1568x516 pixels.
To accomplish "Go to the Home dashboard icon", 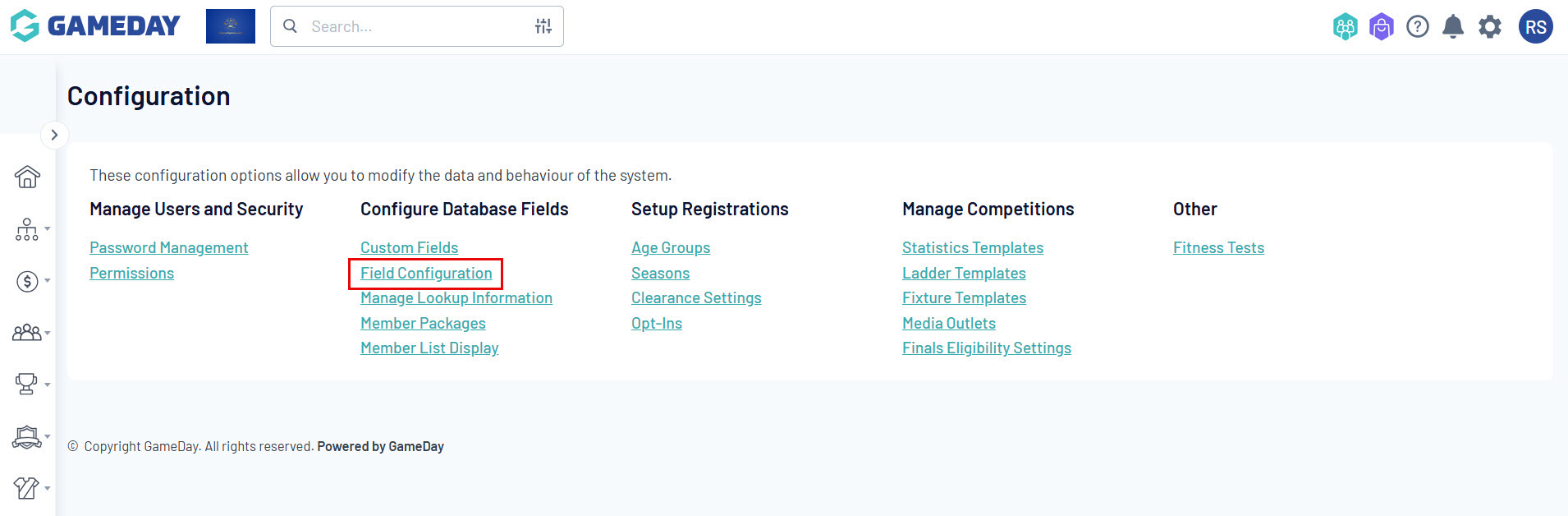I will [x=27, y=177].
